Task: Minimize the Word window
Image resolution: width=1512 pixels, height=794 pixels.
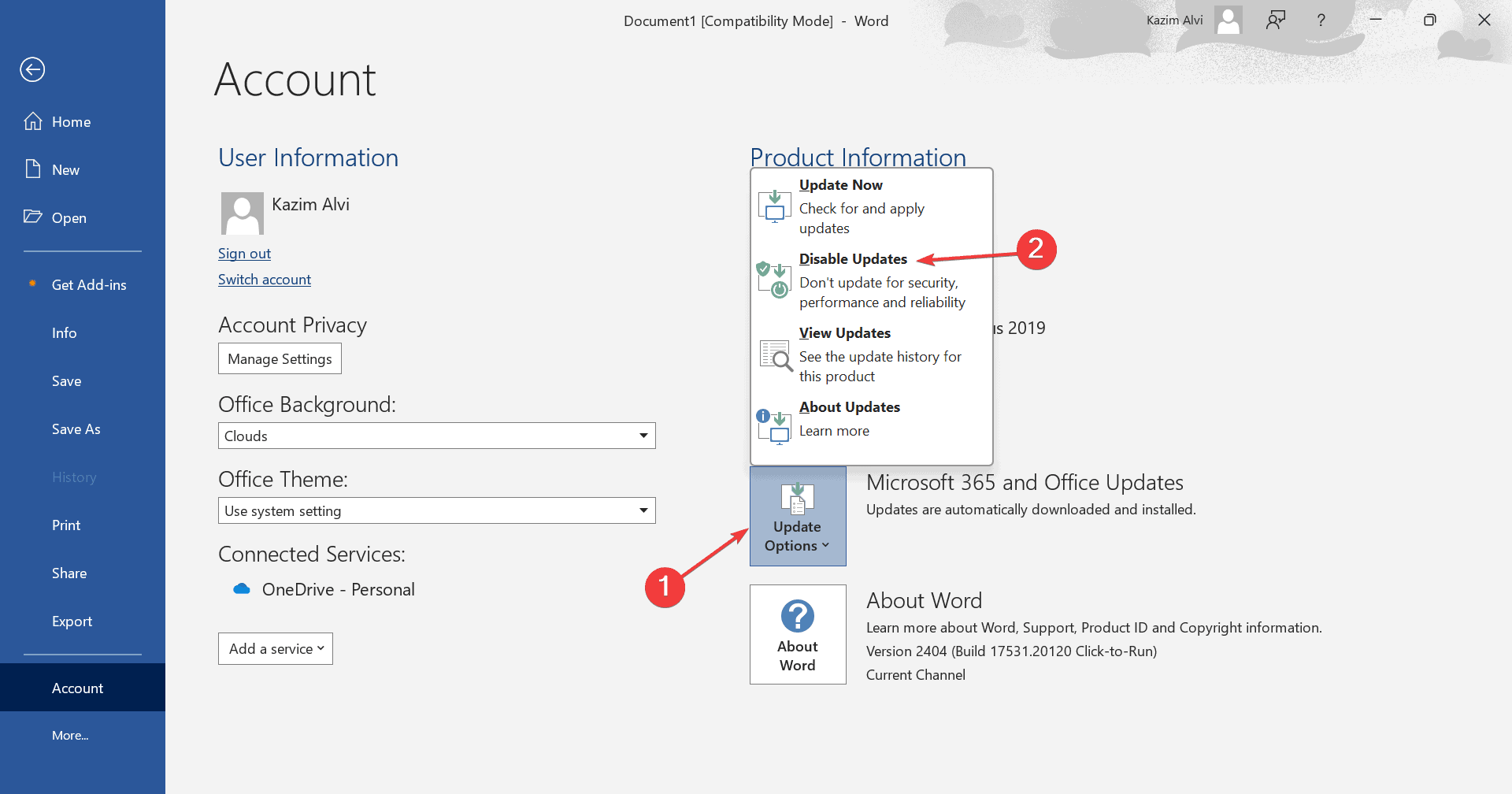Action: [x=1376, y=20]
